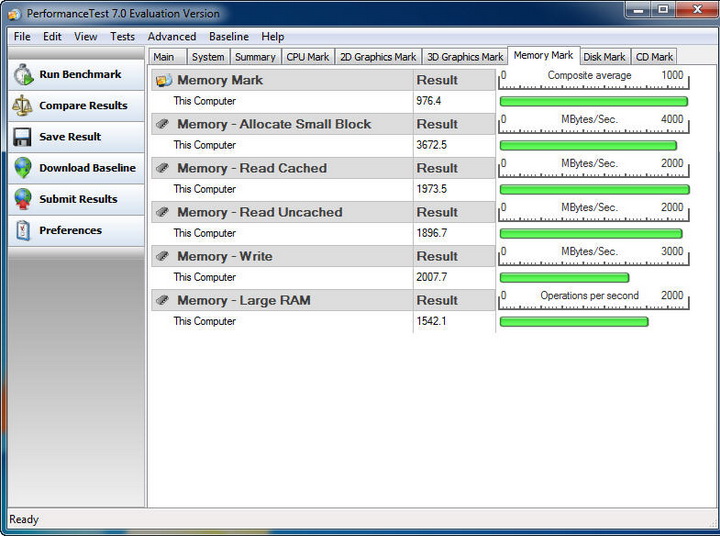Click the Read Uncached green result bar
720x536 pixels.
click(591, 234)
